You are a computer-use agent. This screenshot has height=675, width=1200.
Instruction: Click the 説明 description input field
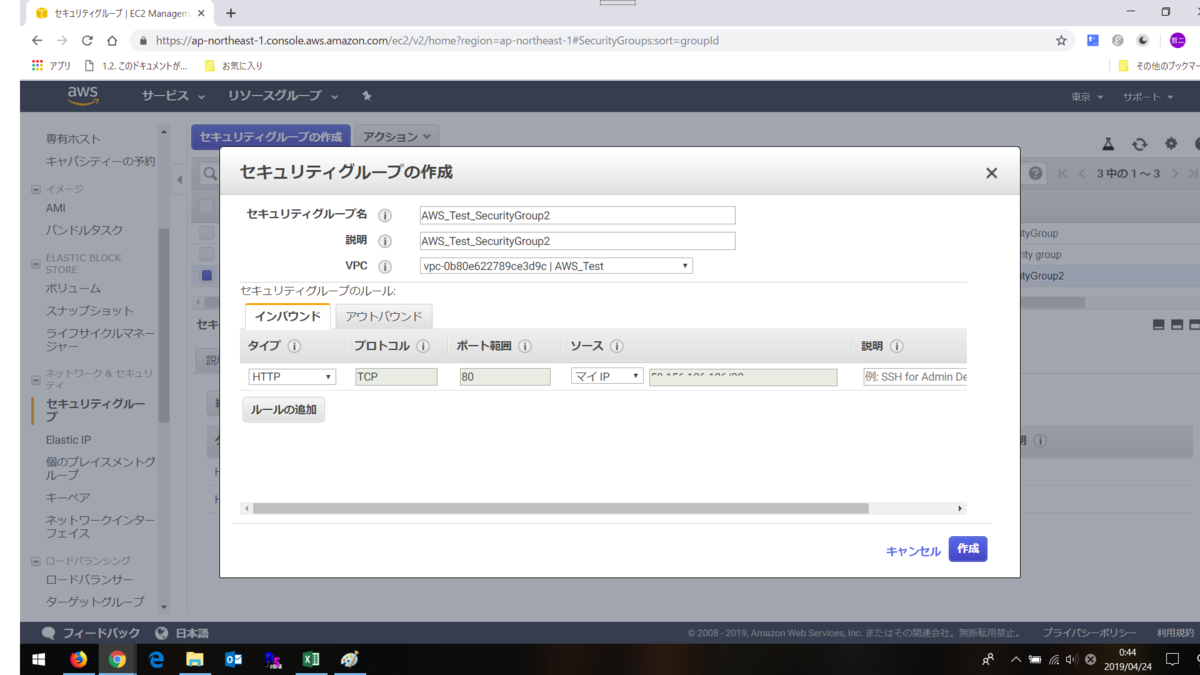pos(577,240)
